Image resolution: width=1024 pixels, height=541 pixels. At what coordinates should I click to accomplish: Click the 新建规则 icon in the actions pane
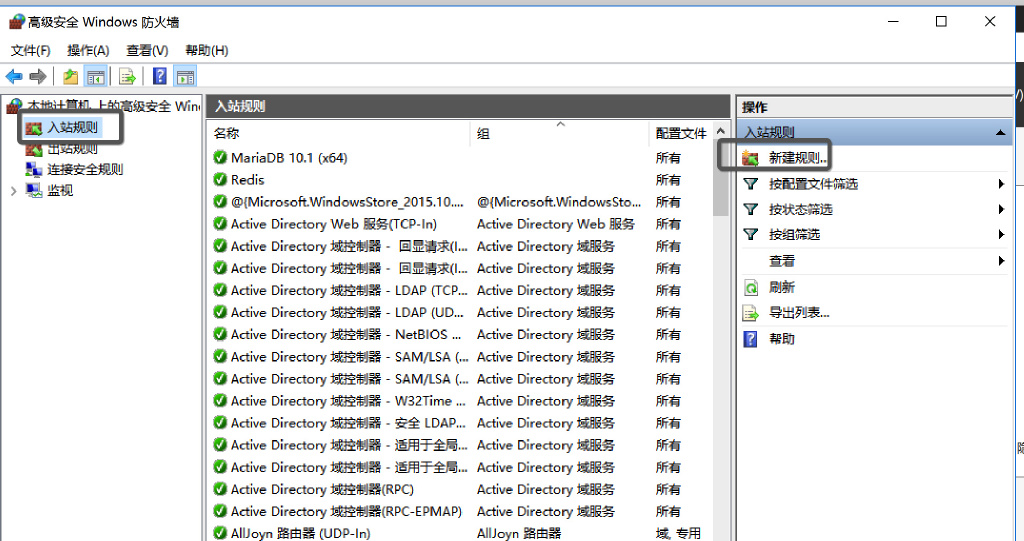pyautogui.click(x=751, y=158)
